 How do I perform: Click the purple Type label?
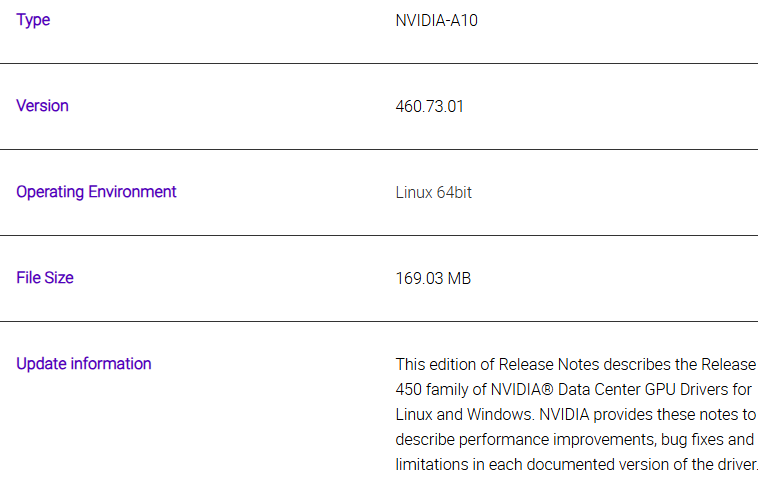tap(33, 20)
